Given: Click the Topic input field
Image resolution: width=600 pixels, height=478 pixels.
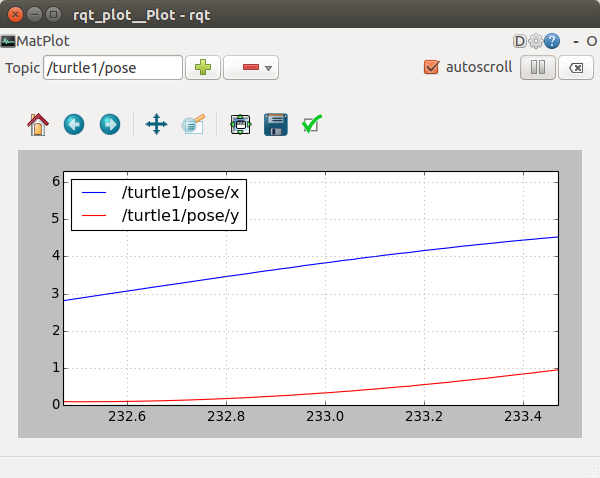Looking at the screenshot, I should pos(113,68).
